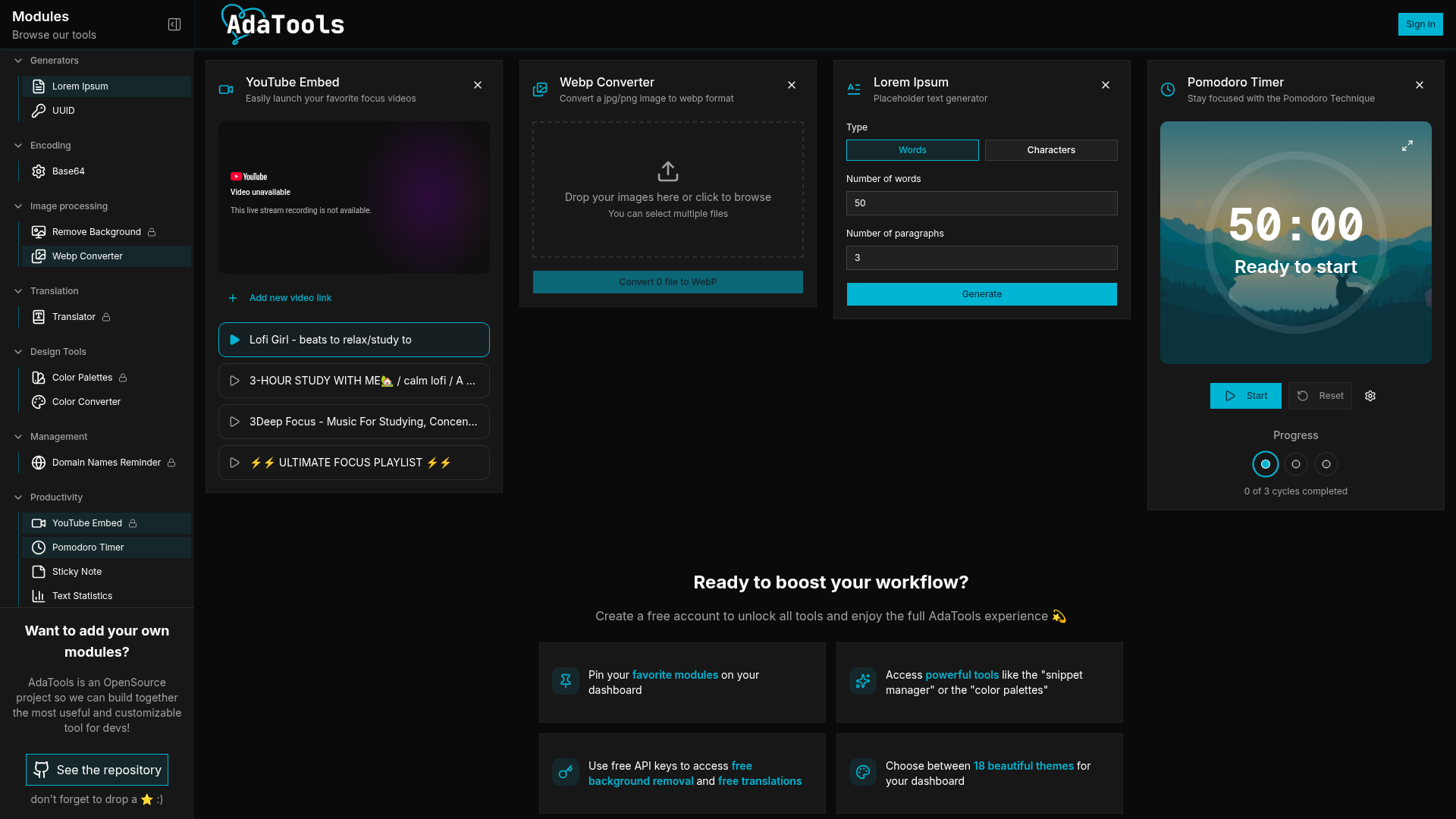Click the upload icon in Webp drop zone
The image size is (1456, 819).
(x=668, y=171)
